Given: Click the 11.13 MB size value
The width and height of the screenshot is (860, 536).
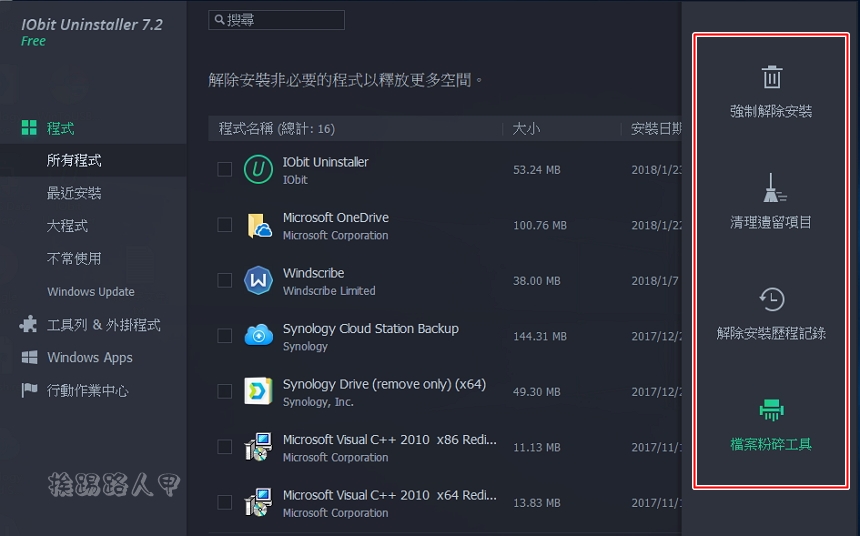Looking at the screenshot, I should click(537, 447).
